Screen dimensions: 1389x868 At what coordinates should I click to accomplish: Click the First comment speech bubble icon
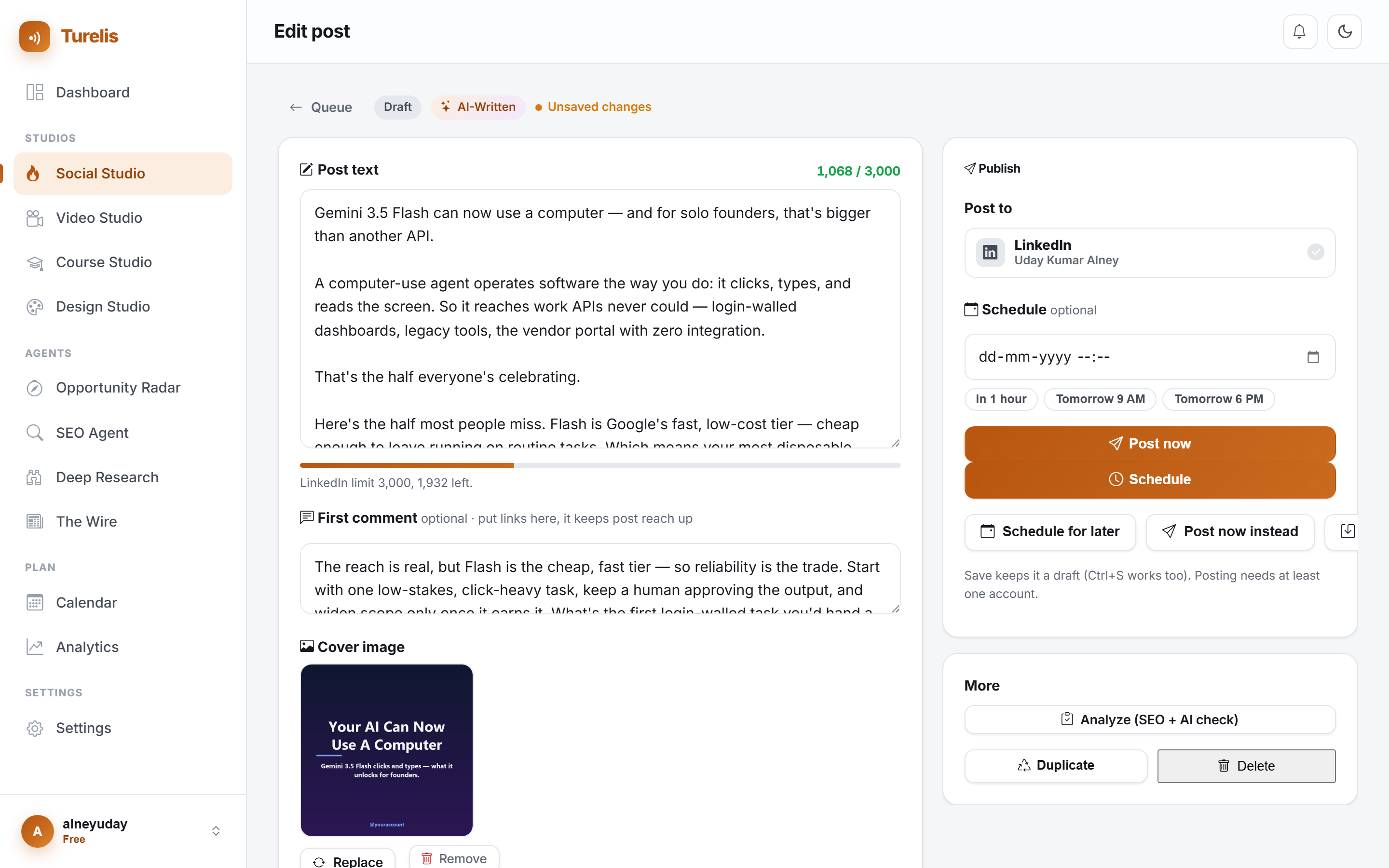307,517
